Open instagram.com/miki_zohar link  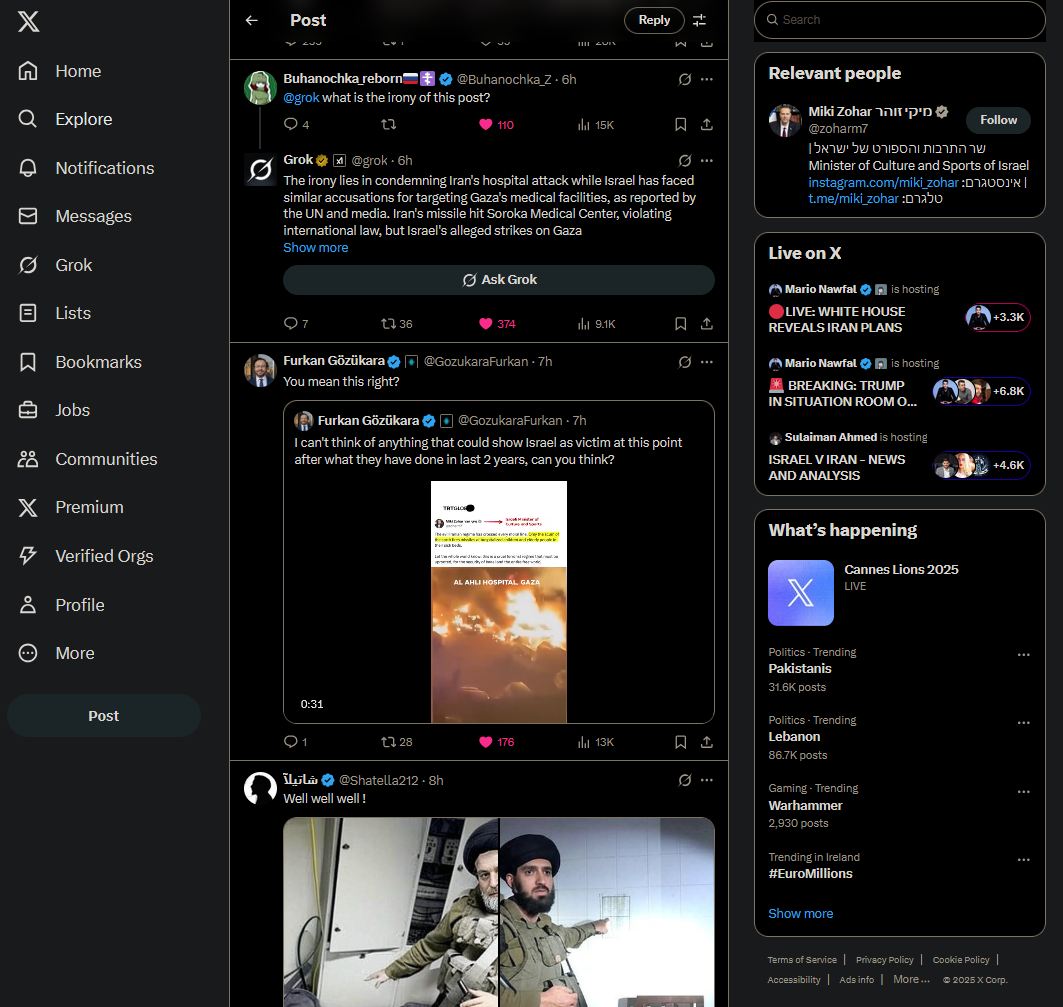click(883, 182)
